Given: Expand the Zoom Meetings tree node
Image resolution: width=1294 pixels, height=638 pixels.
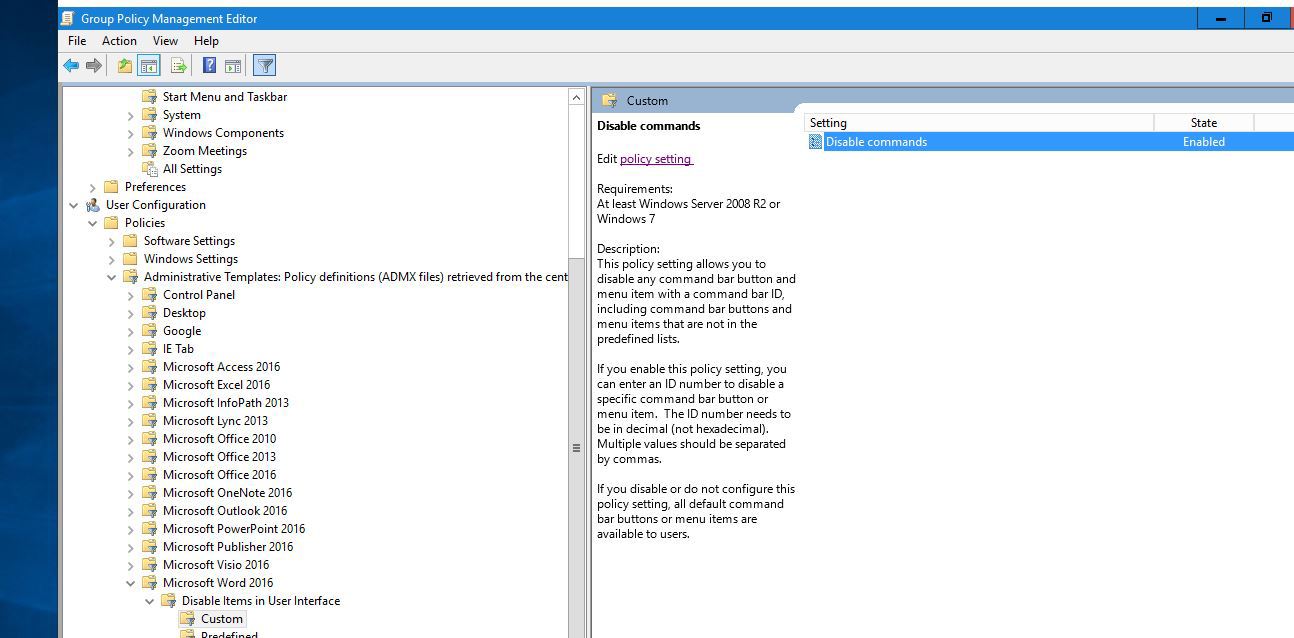Looking at the screenshot, I should click(130, 151).
